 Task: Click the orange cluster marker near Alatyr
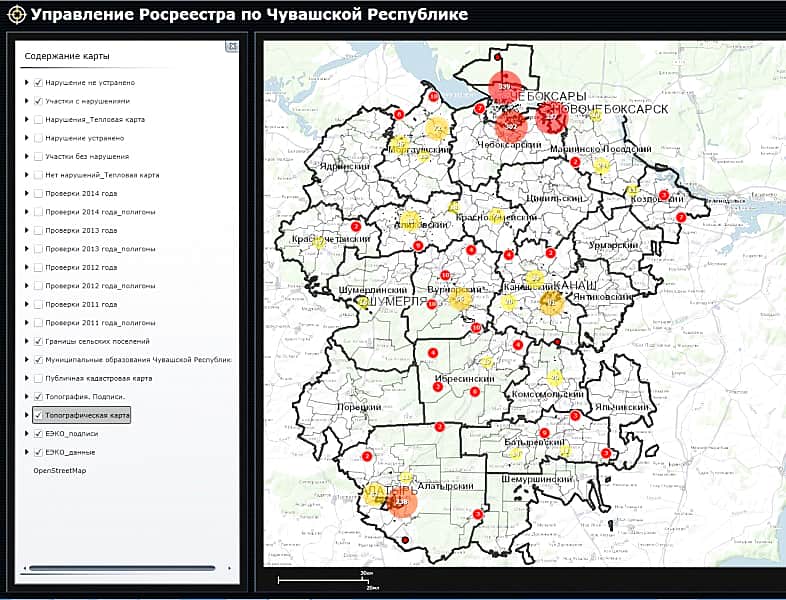401,501
